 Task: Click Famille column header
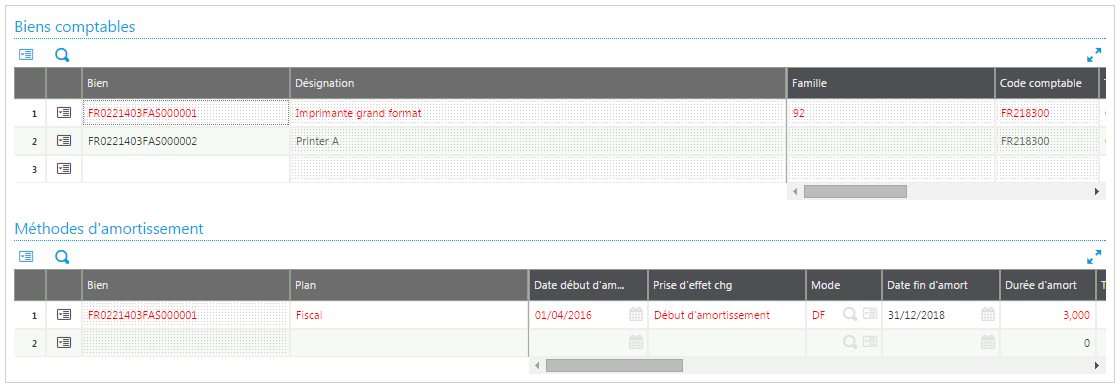[891, 83]
